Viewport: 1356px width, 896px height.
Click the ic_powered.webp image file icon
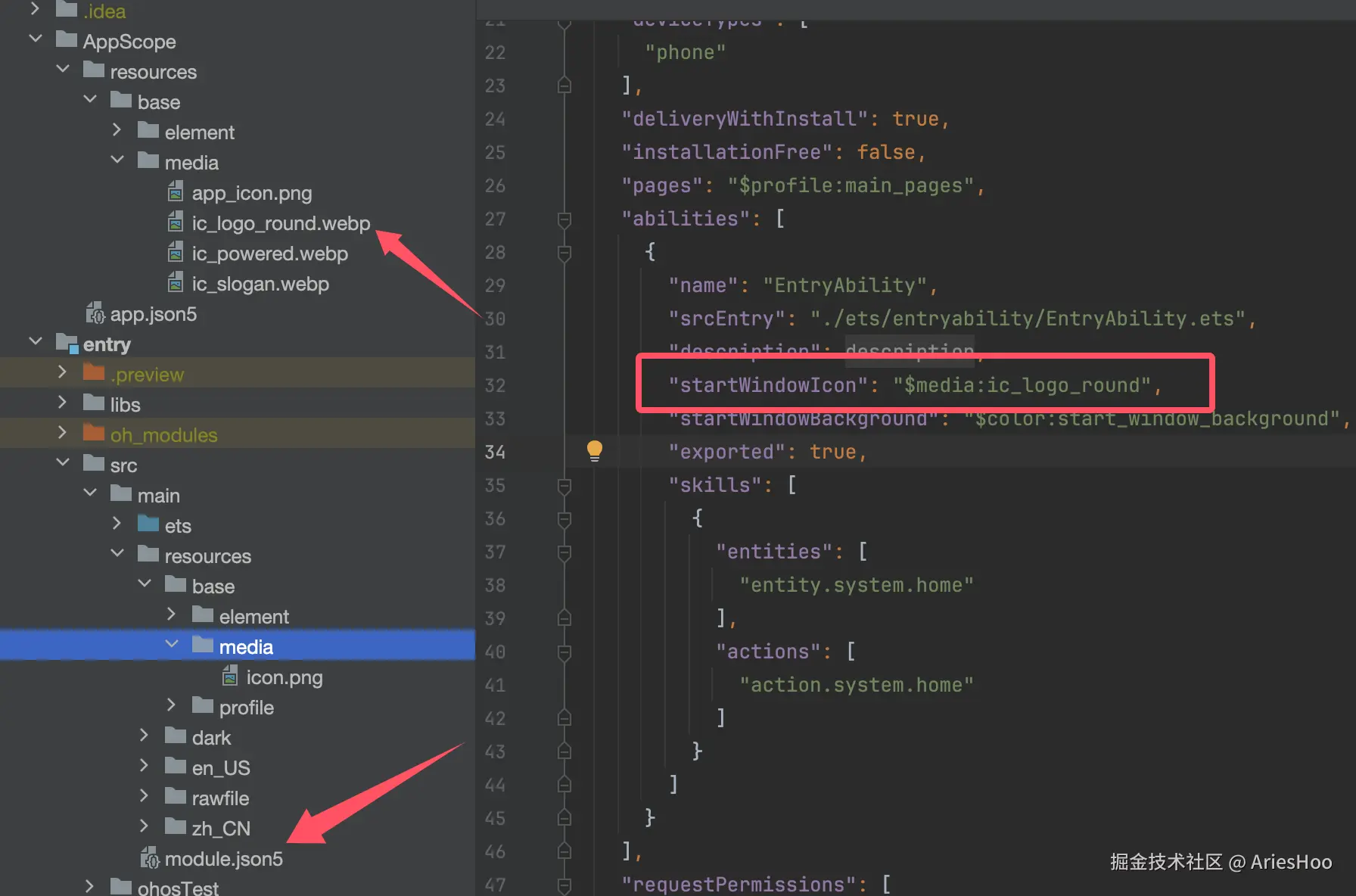(176, 253)
